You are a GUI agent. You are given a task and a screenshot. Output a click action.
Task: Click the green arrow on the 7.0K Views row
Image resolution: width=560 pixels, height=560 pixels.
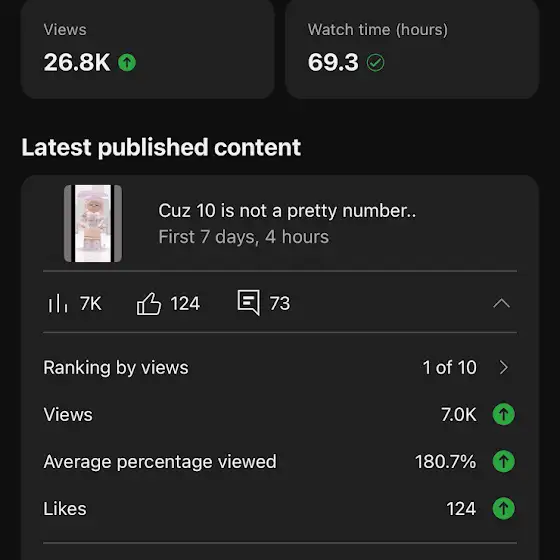pos(504,414)
